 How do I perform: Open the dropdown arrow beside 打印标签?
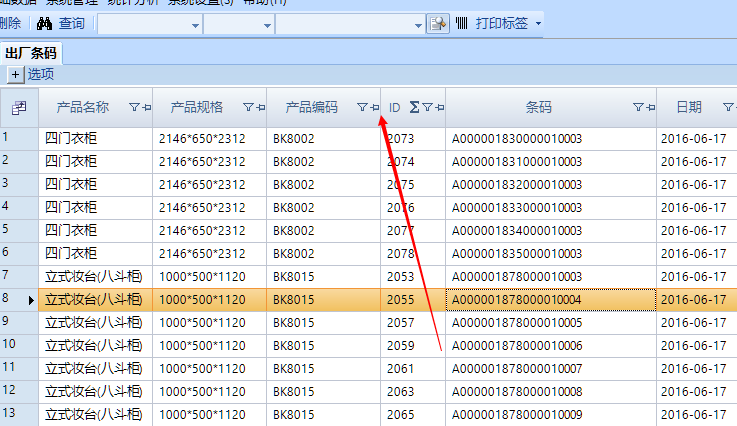click(539, 23)
